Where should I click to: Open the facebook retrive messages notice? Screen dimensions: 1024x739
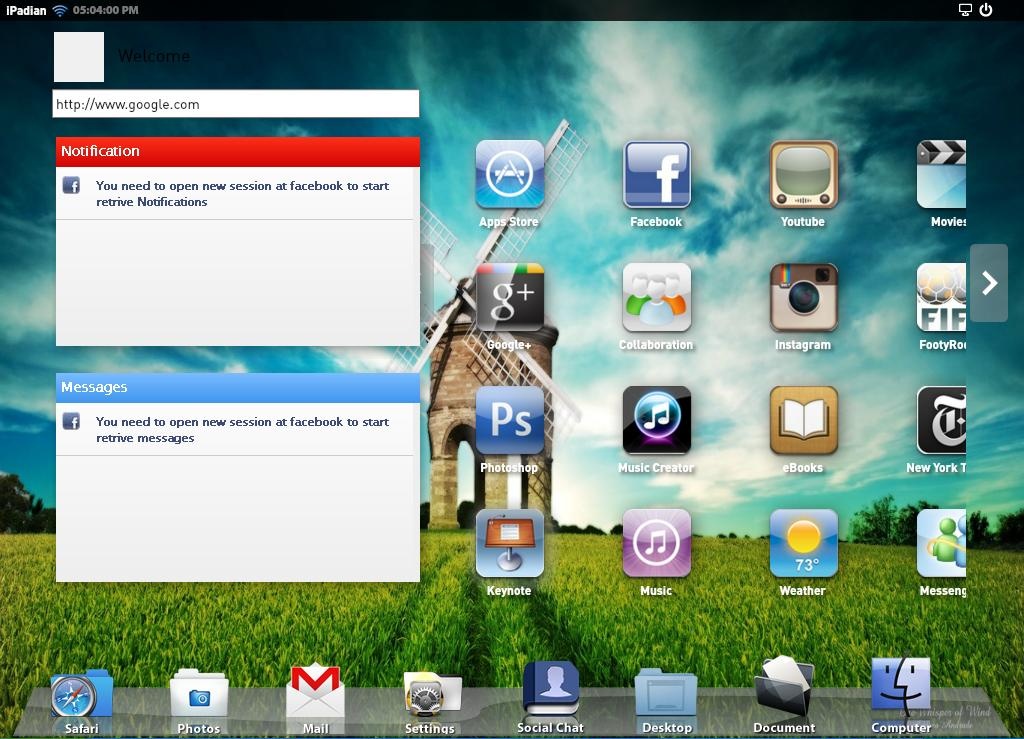(x=242, y=430)
